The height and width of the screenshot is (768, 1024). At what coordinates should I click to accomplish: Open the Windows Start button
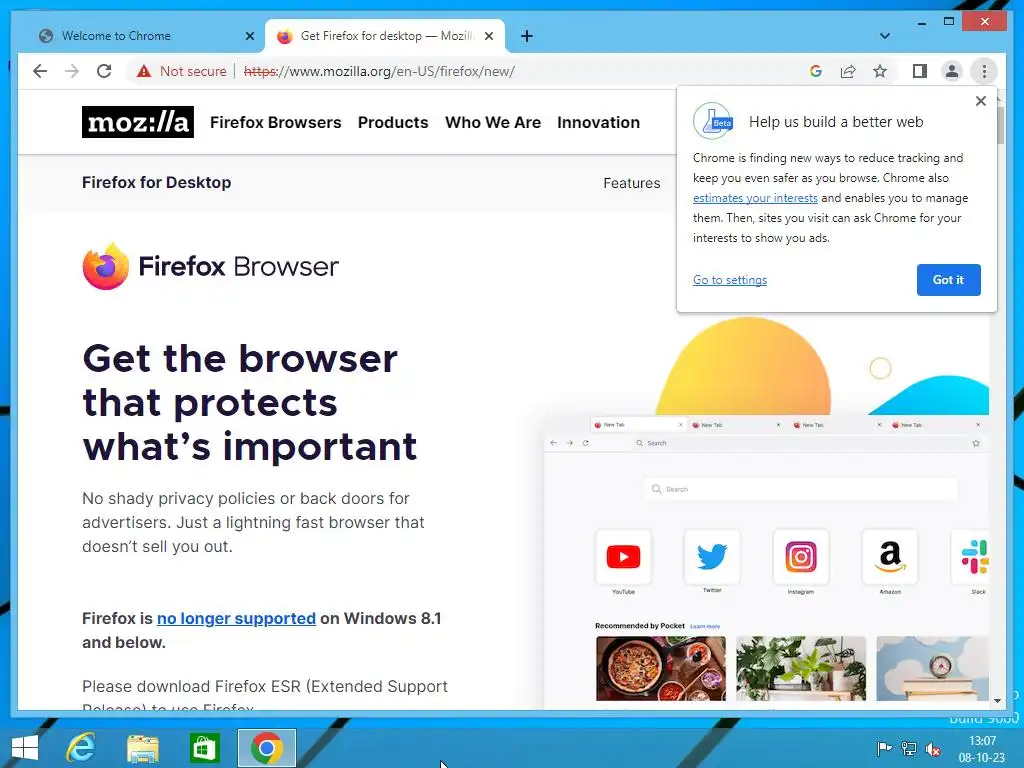pos(25,748)
